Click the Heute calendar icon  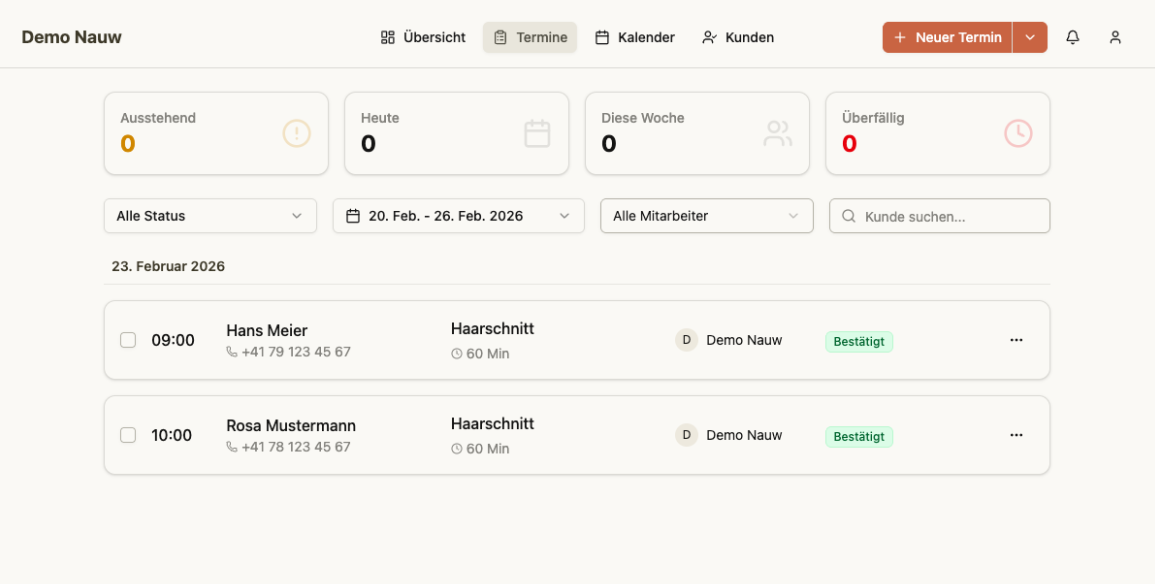[537, 133]
